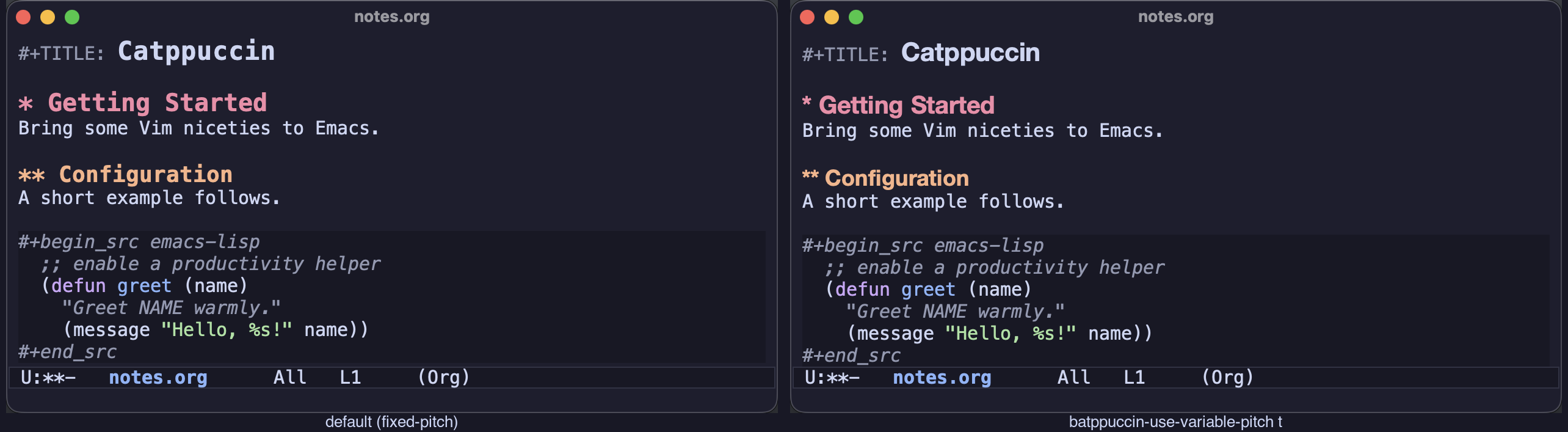
Task: Click the red close button on right window
Action: coord(807,17)
